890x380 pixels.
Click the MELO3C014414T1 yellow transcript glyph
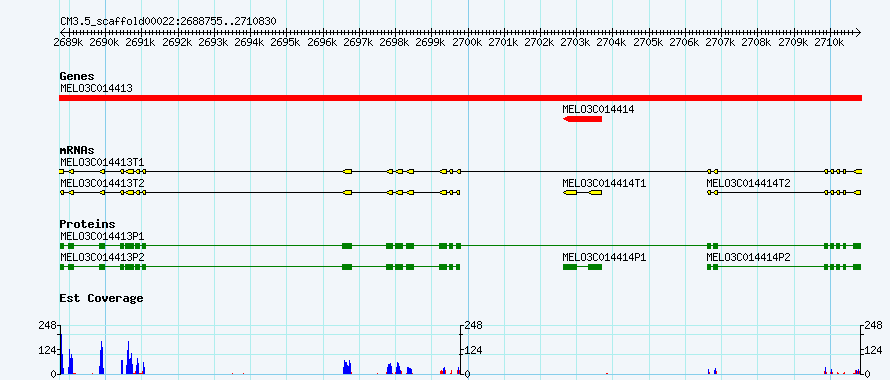click(x=582, y=193)
